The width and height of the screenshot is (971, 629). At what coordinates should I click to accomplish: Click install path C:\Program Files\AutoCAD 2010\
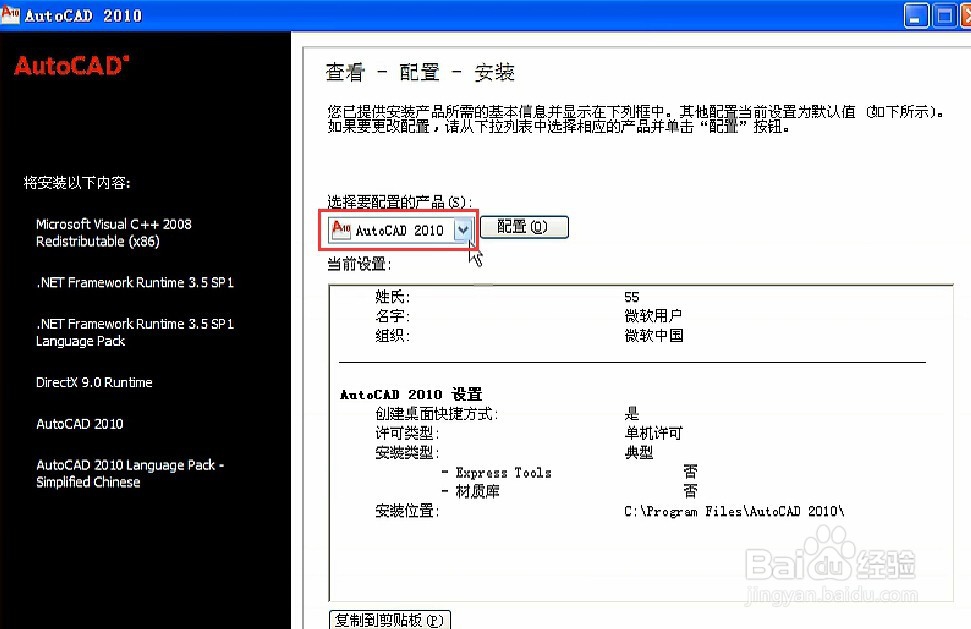(x=734, y=511)
